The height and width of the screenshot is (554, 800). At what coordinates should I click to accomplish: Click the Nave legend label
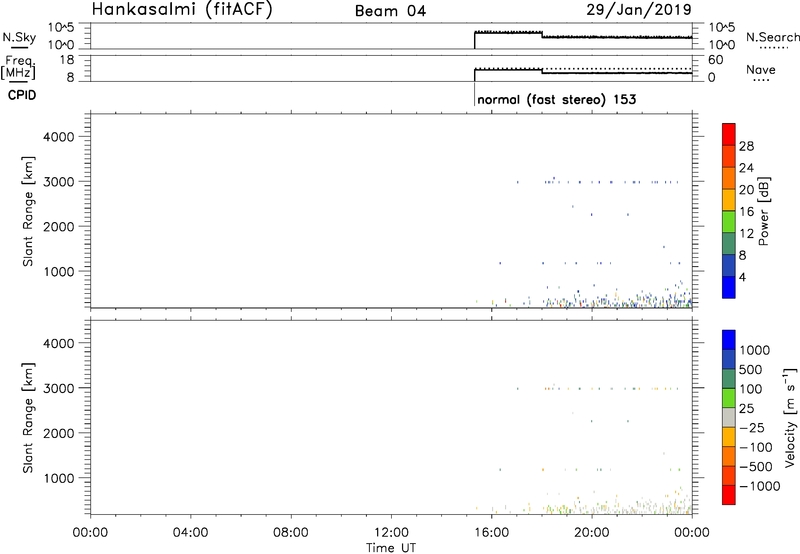[x=761, y=69]
